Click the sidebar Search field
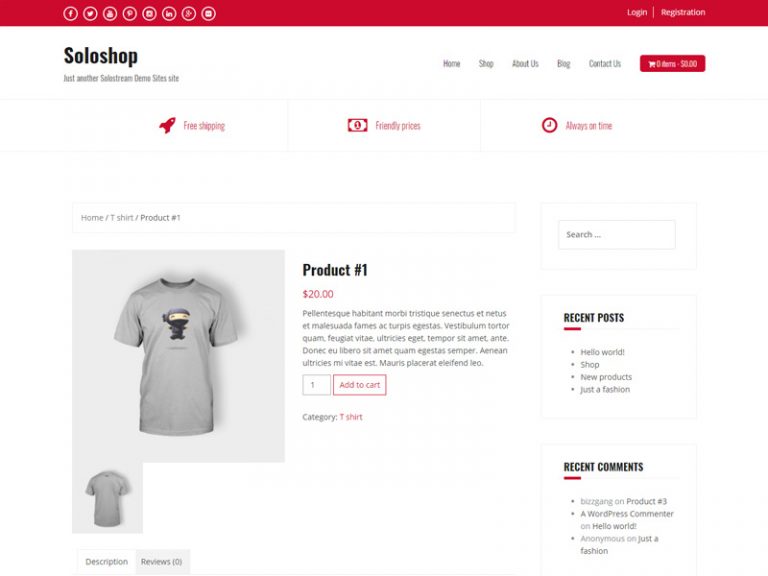 pyautogui.click(x=617, y=235)
